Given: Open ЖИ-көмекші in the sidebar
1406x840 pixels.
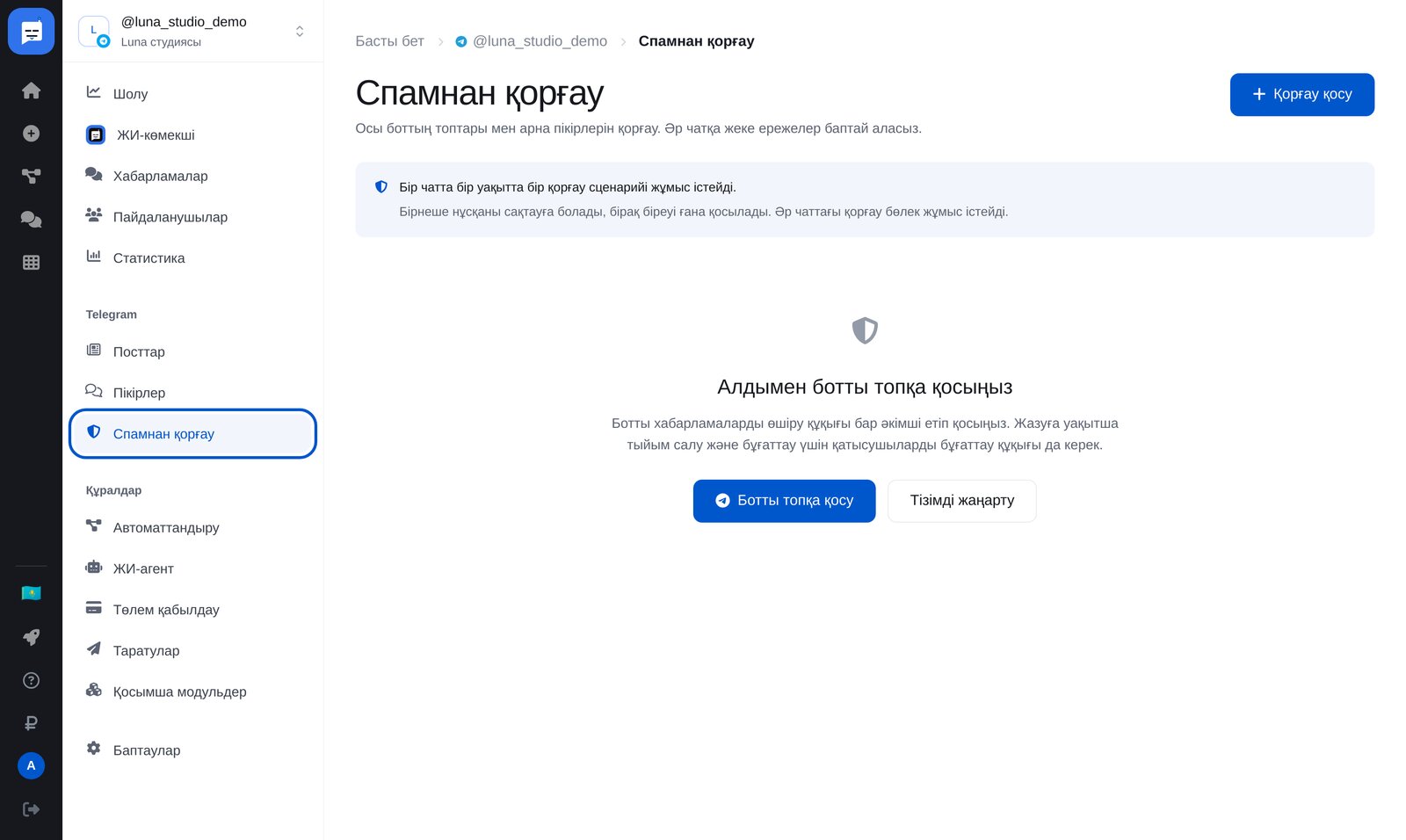Looking at the screenshot, I should point(192,135).
